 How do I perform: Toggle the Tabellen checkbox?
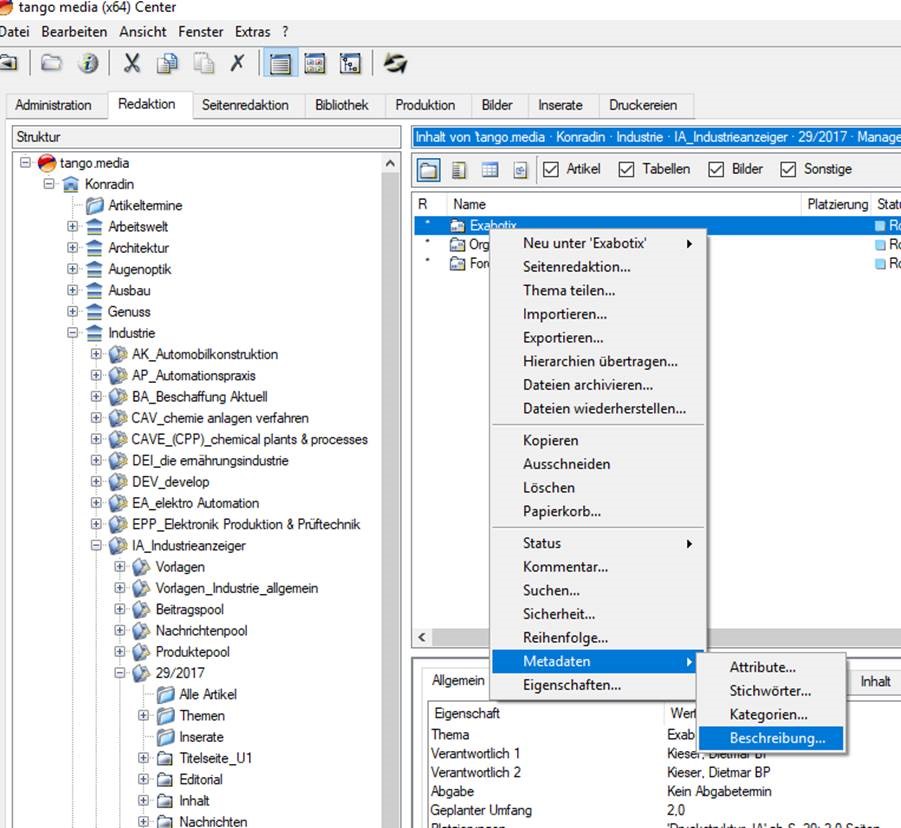point(627,170)
